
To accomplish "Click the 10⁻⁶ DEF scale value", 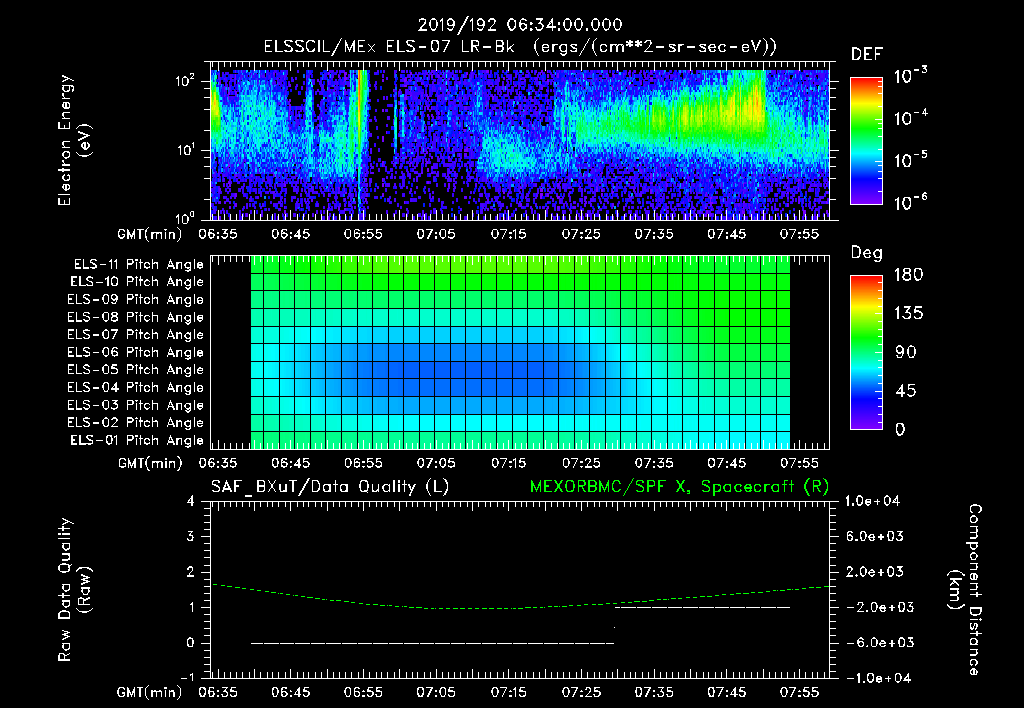I will [x=910, y=202].
